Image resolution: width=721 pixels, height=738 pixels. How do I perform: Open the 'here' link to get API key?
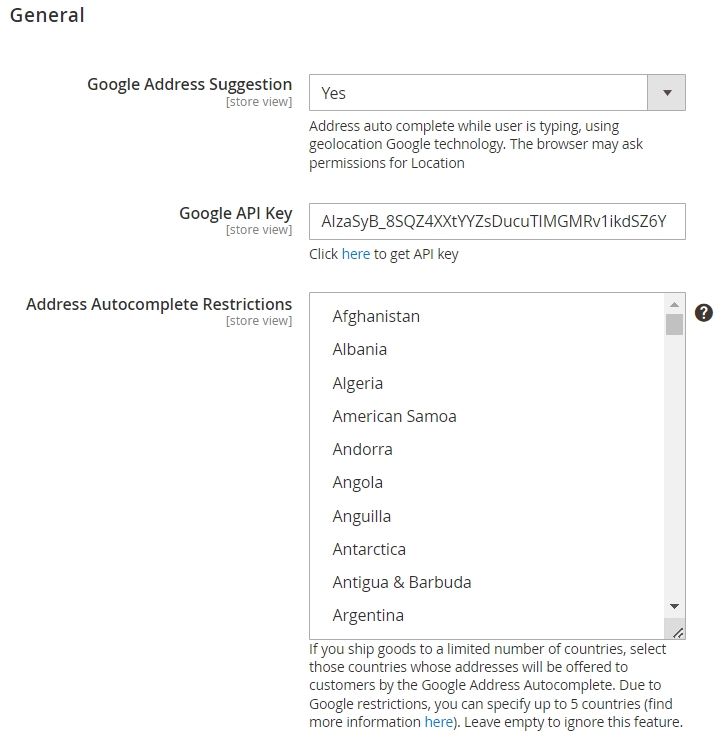tap(356, 254)
